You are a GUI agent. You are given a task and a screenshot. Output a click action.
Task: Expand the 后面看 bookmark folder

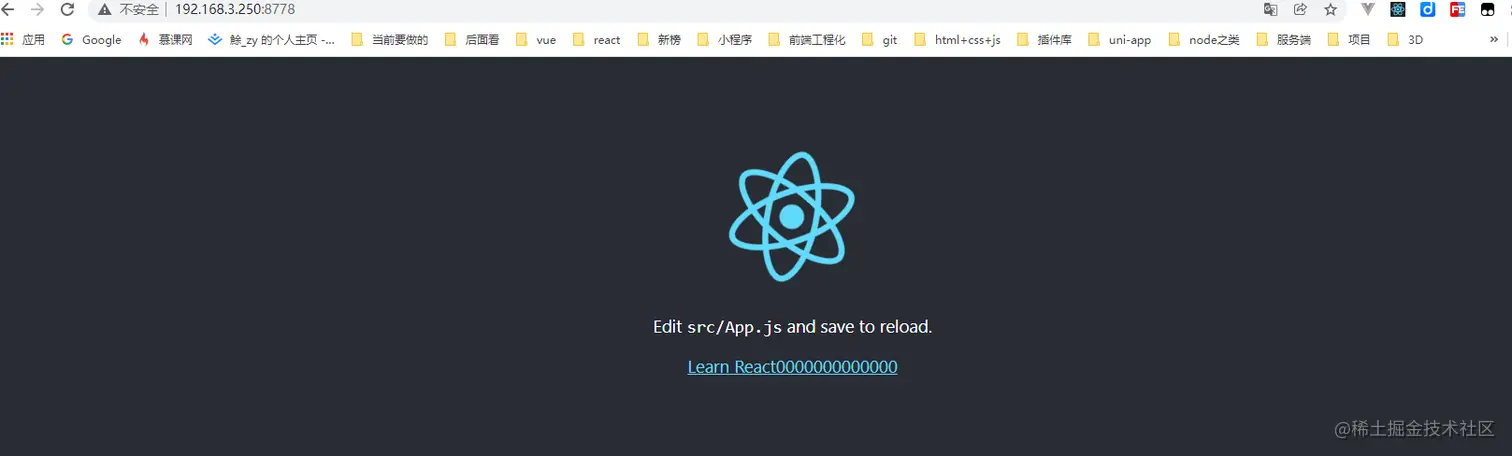(x=472, y=40)
